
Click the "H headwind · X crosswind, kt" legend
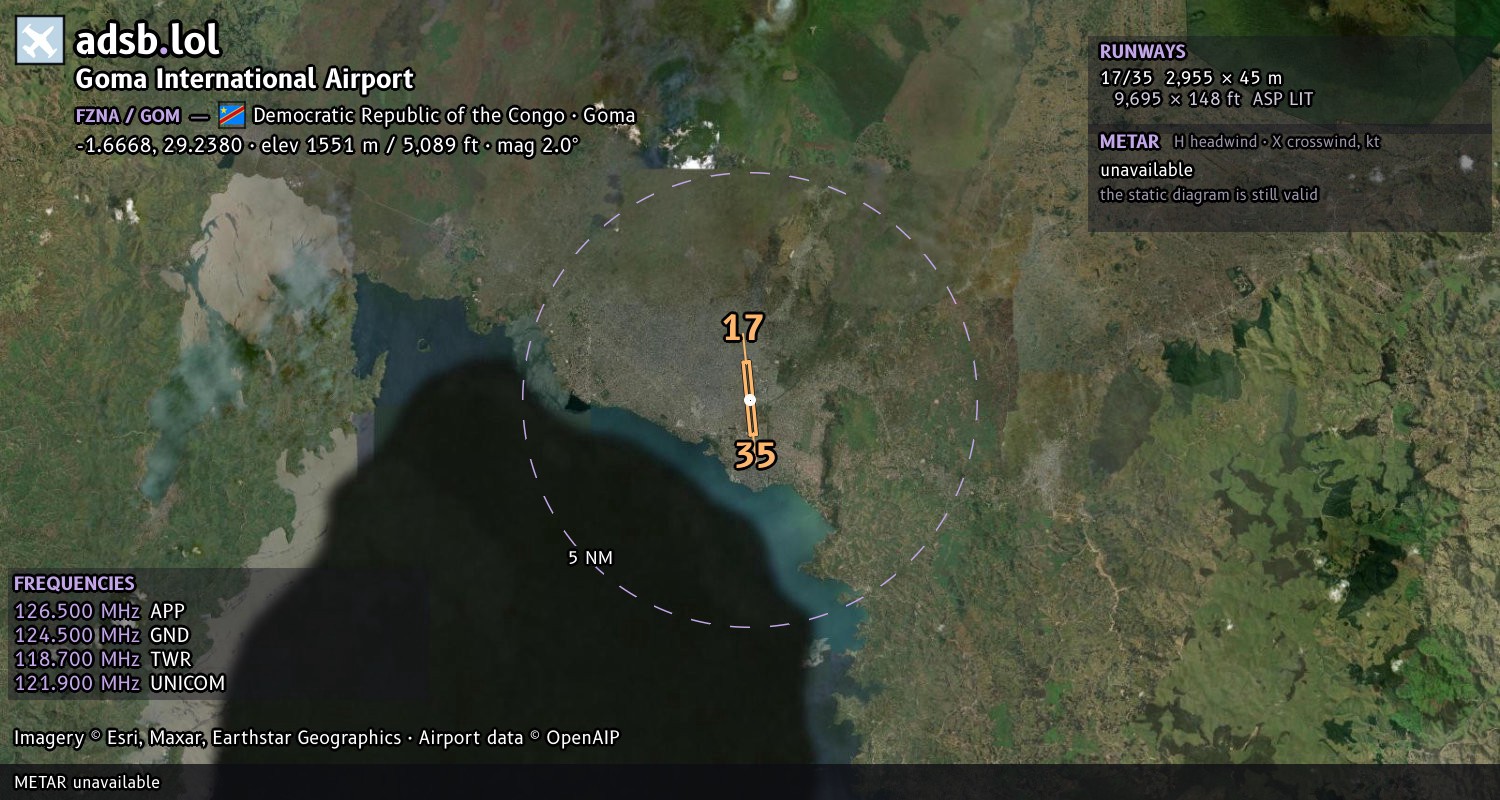click(1276, 142)
